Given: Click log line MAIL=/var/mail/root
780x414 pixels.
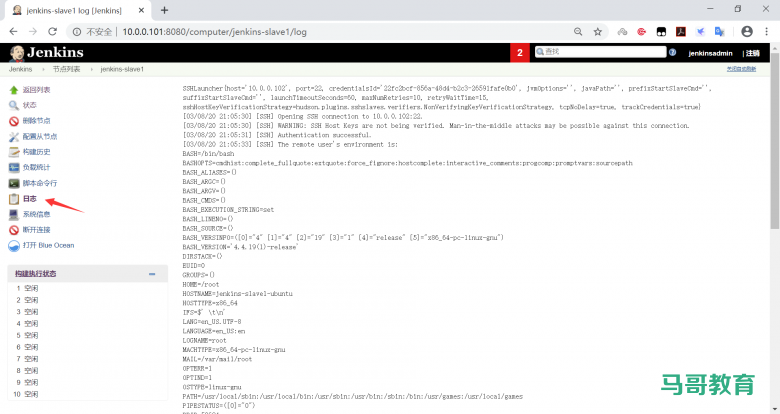Looking at the screenshot, I should coord(217,359).
